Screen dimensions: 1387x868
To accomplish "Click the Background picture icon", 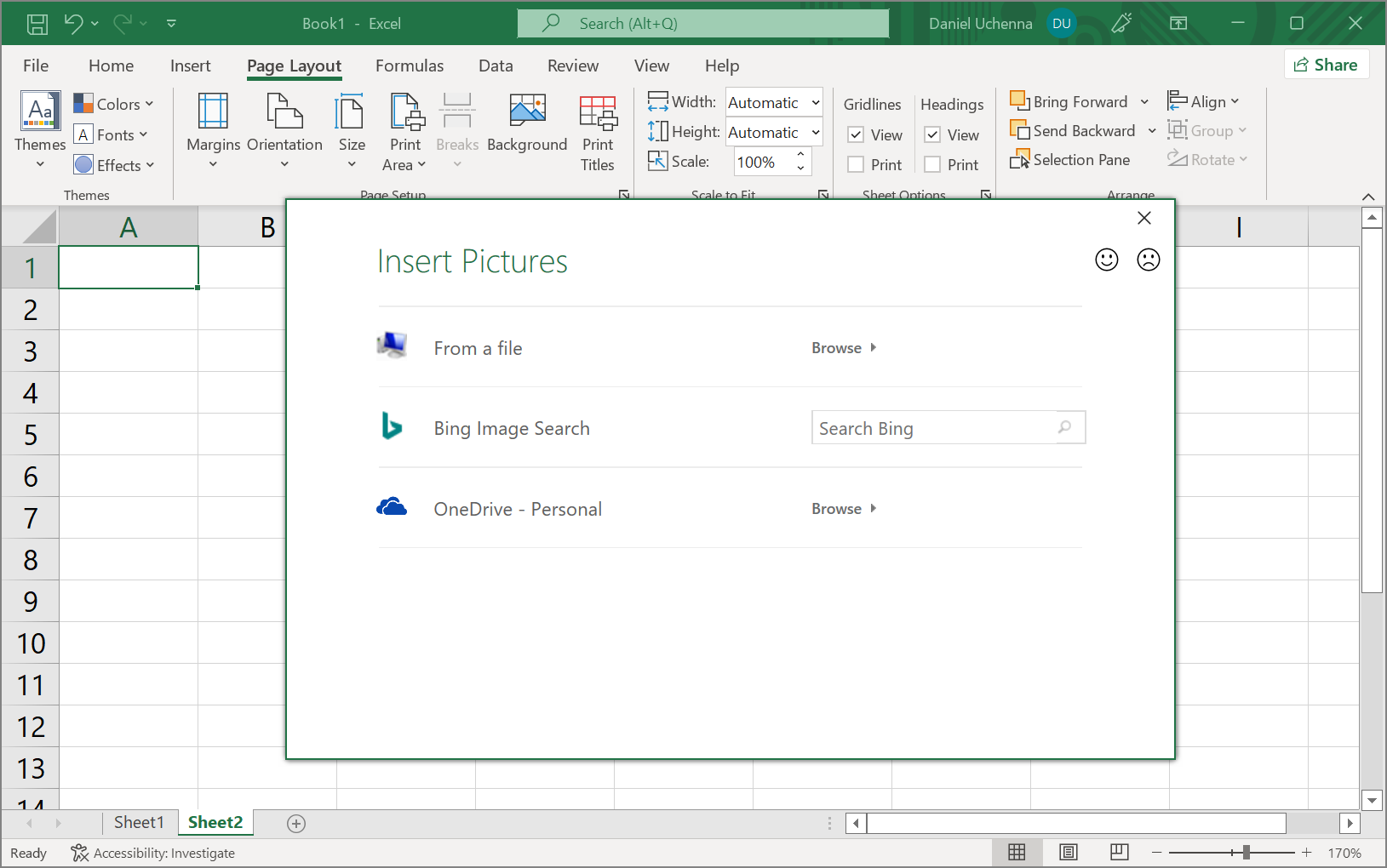I will (x=527, y=111).
